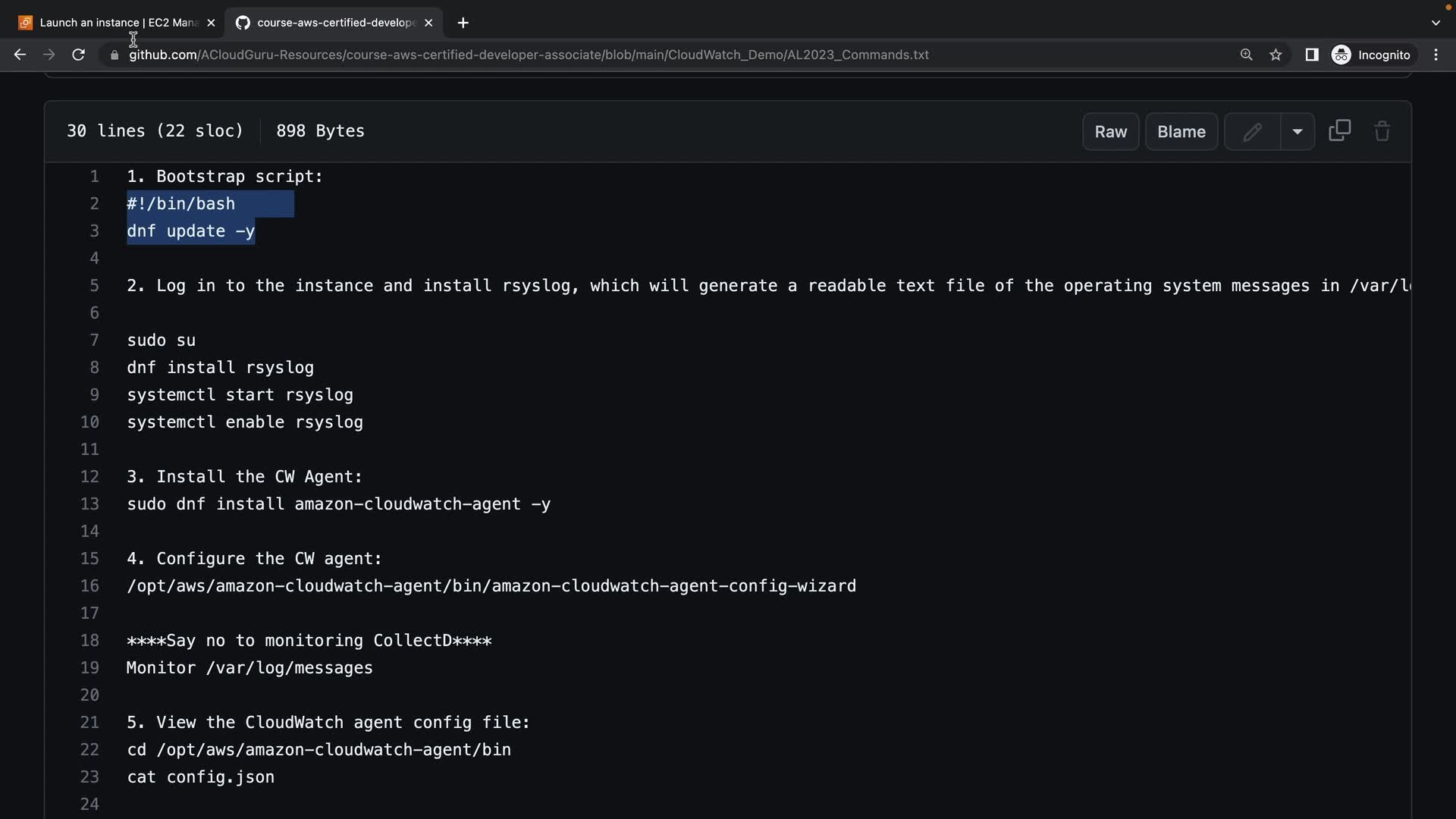
Task: Switch to Launch an instance EC2 tab
Action: click(x=114, y=23)
